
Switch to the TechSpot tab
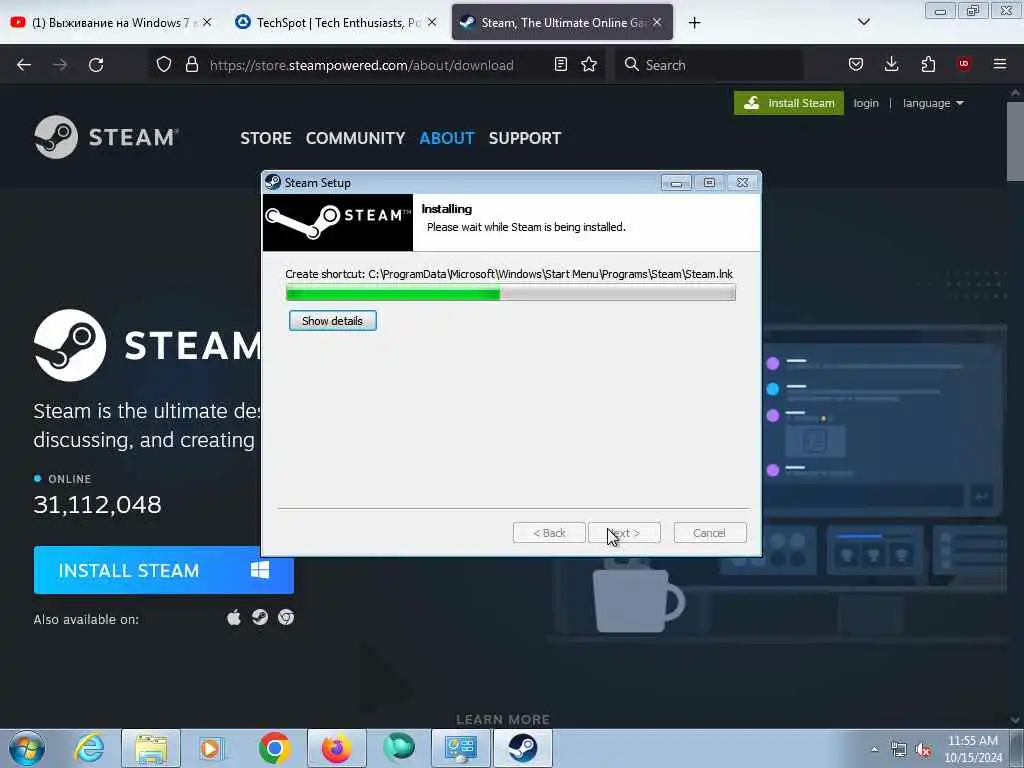(x=327, y=23)
